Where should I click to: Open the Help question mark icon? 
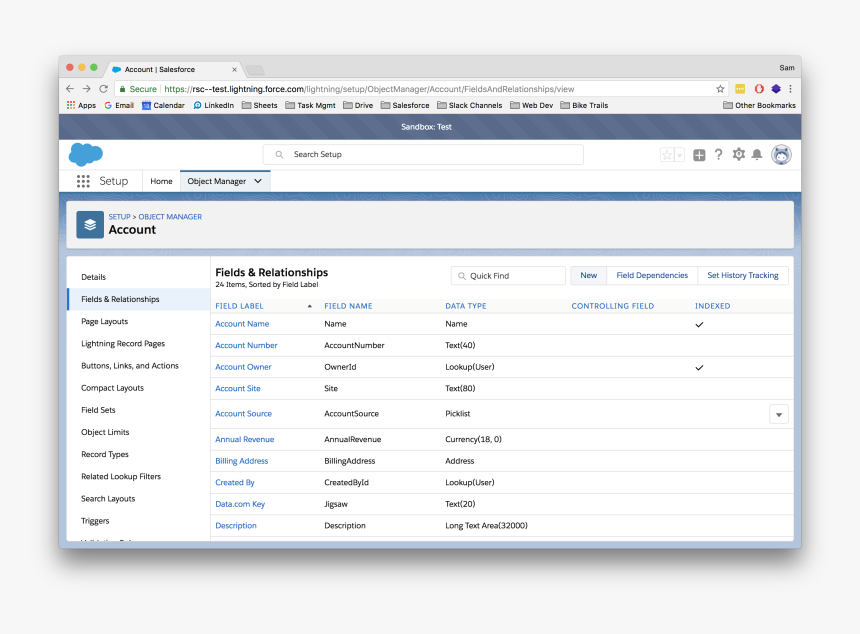(x=718, y=155)
